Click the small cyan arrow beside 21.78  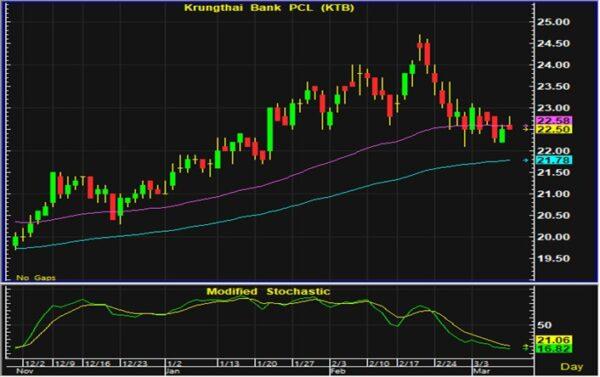coord(526,160)
